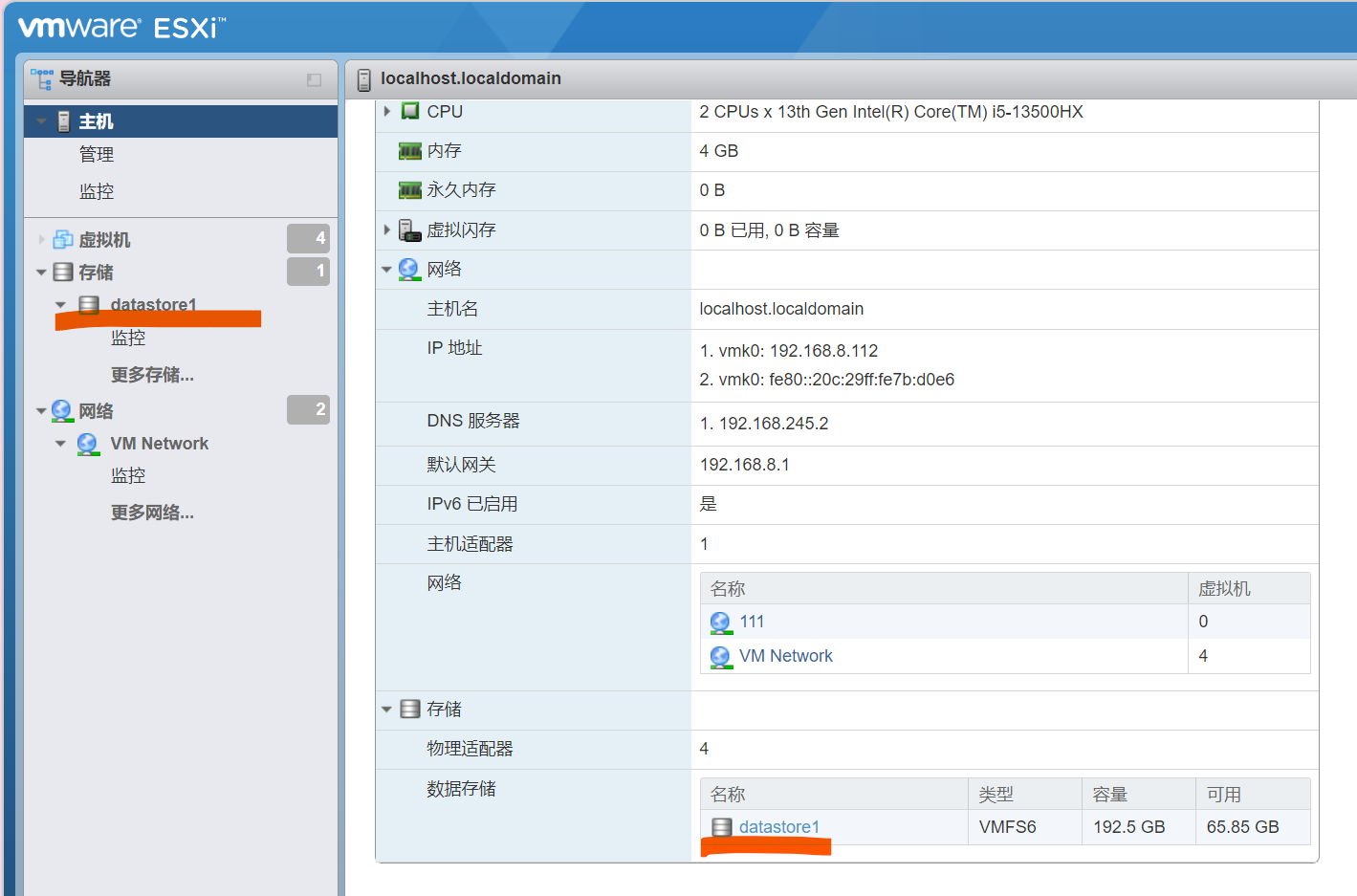The height and width of the screenshot is (896, 1357).
Task: Click the network section globe icon
Action: (409, 270)
